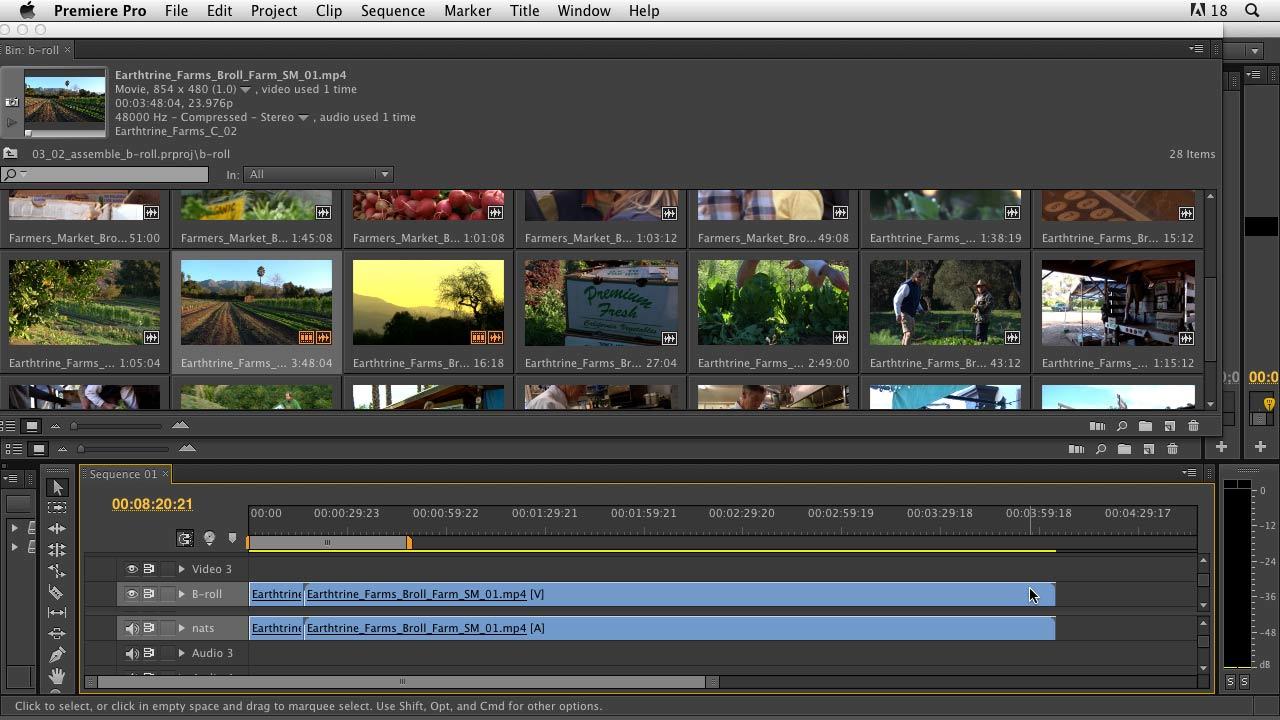Select the Ripple Edit tool

coord(57,529)
